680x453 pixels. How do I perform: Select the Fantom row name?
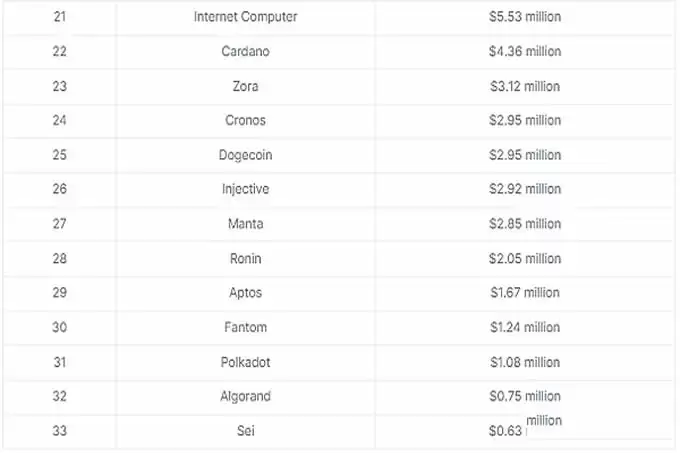click(x=245, y=327)
